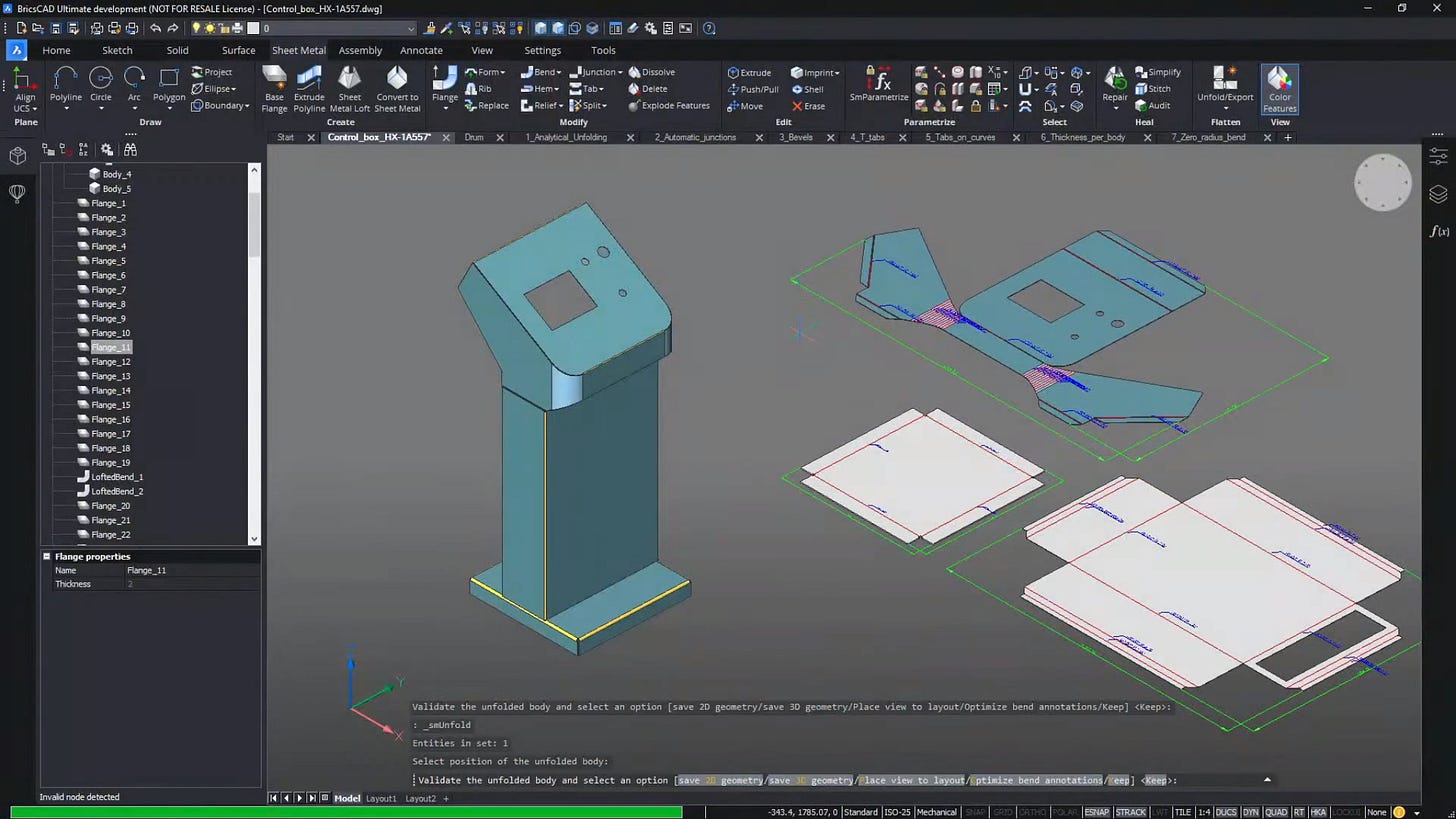Select the Push/Pull edit tool

click(x=752, y=89)
